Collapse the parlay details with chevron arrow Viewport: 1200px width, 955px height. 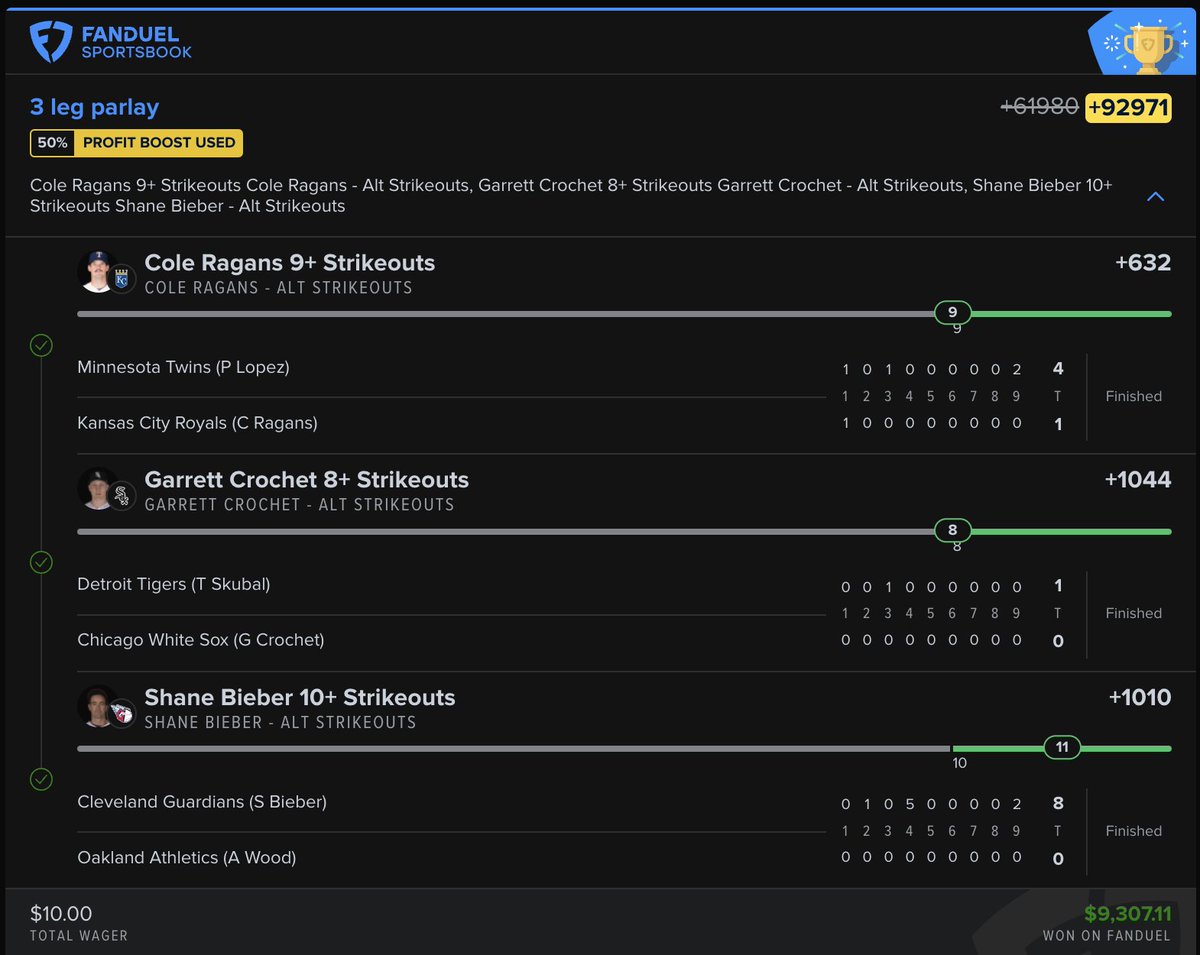coord(1155,196)
